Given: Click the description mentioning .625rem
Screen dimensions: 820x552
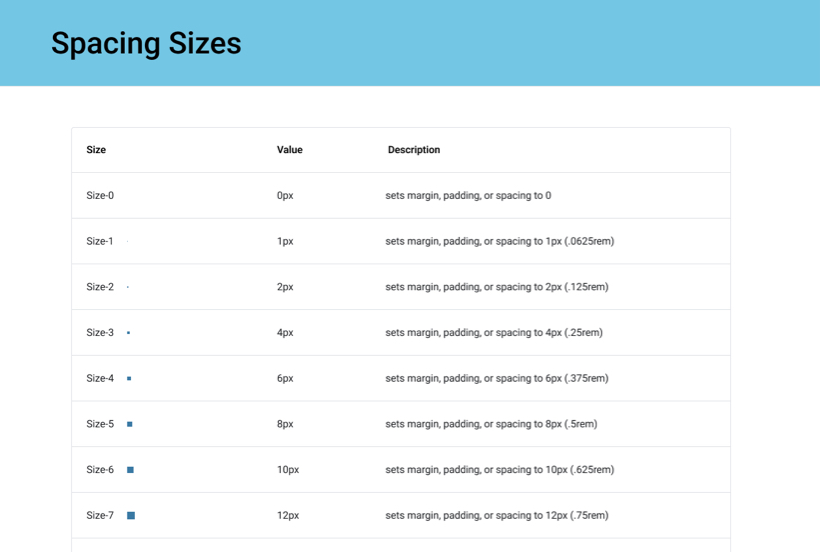Looking at the screenshot, I should point(500,470).
